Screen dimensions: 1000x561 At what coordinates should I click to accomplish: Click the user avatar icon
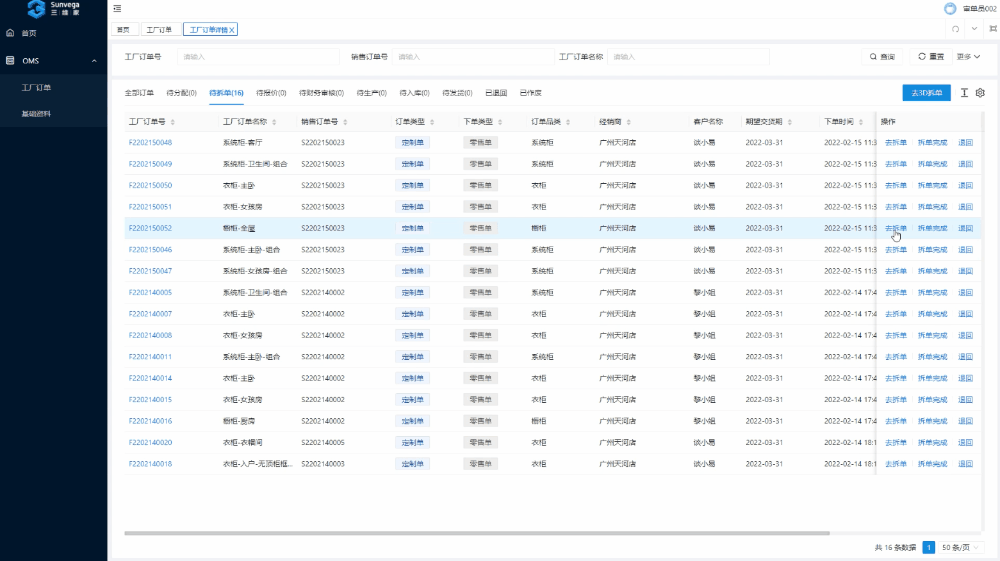950,9
